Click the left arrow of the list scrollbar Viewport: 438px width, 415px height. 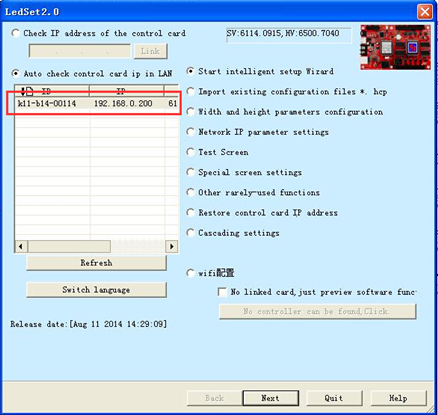21,246
